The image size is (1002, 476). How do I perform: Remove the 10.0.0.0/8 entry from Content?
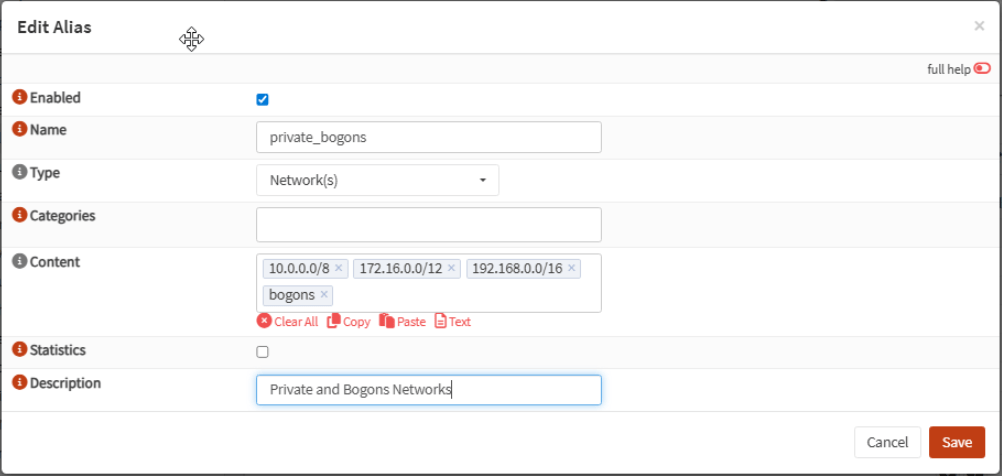coord(339,269)
